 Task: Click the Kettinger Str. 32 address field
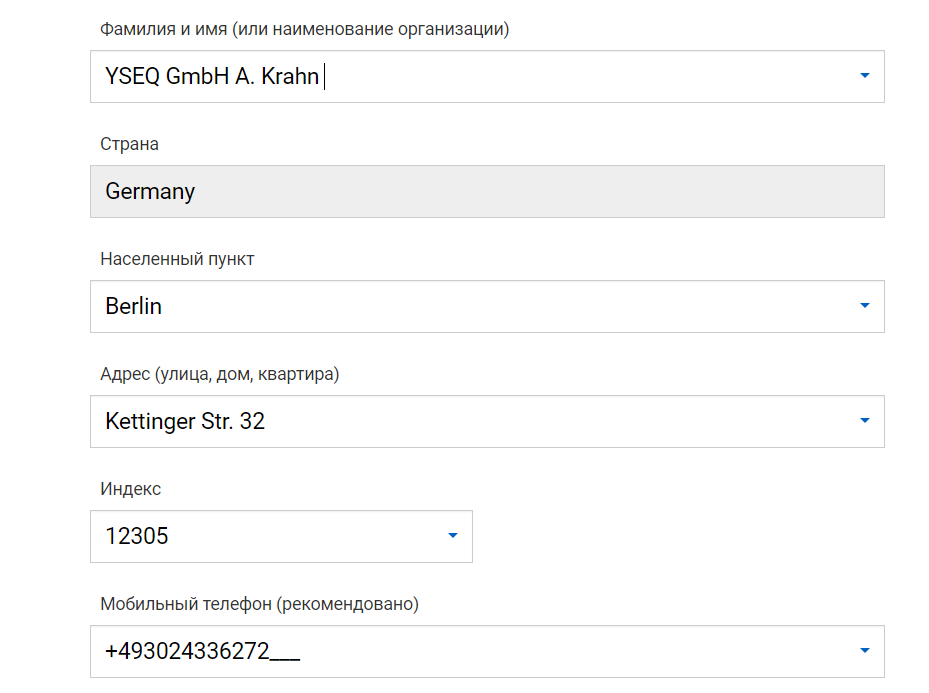click(x=487, y=421)
